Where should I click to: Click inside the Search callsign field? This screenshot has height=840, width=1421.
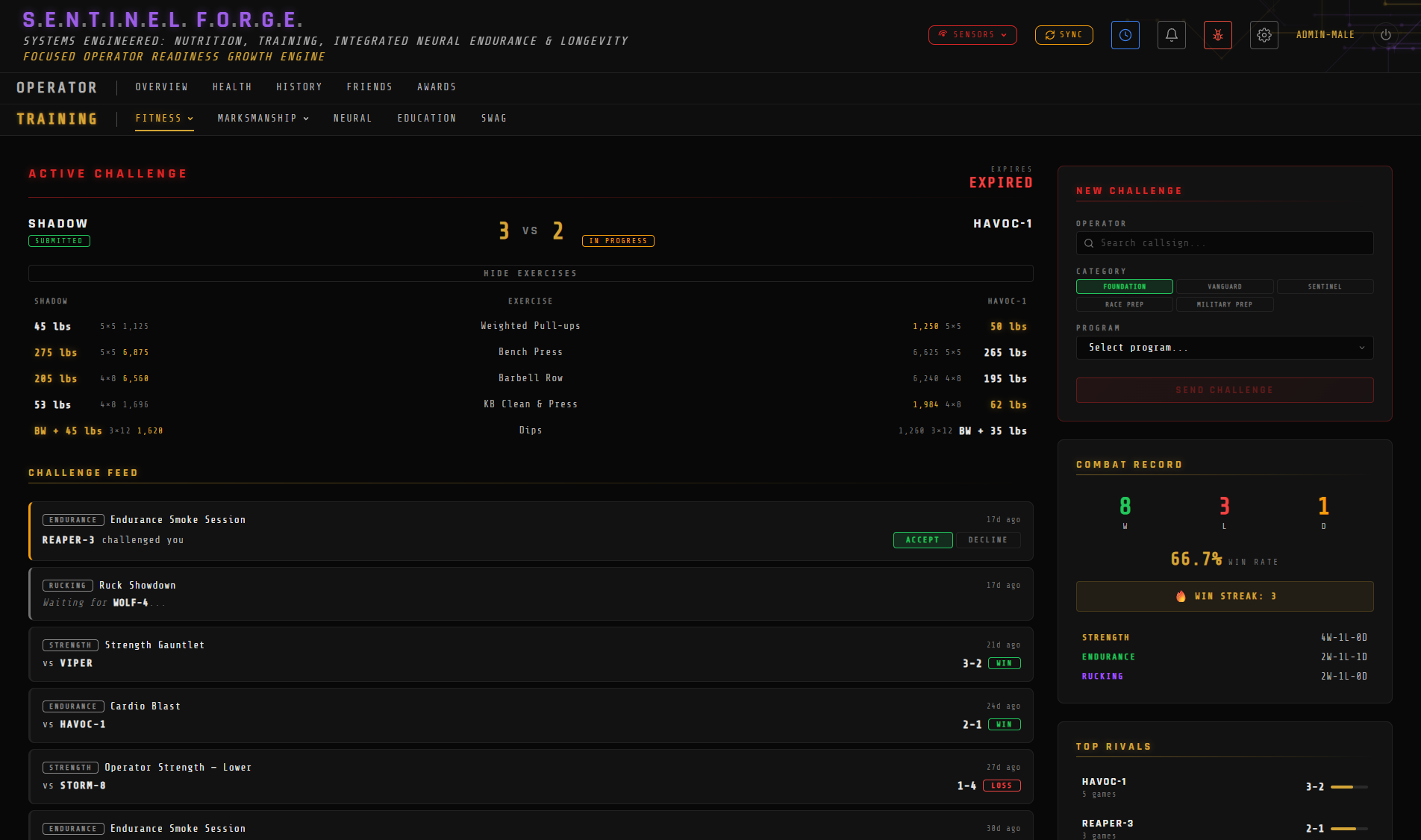coord(1224,243)
